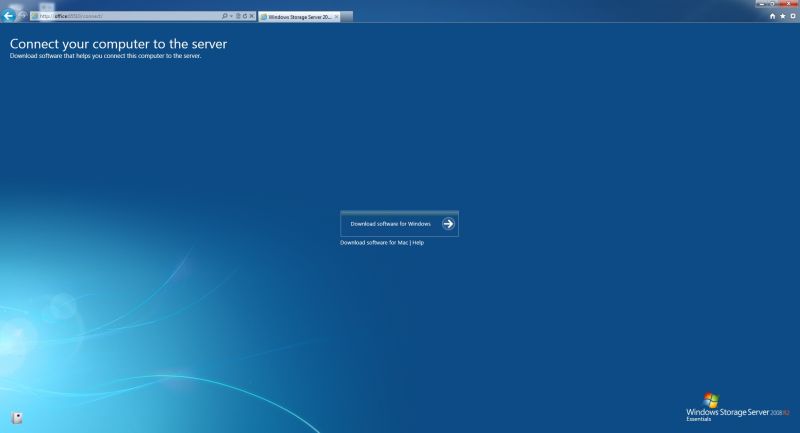Viewport: 800px width, 433px height.
Task: Close the Windows Storage Server tab
Action: click(336, 17)
